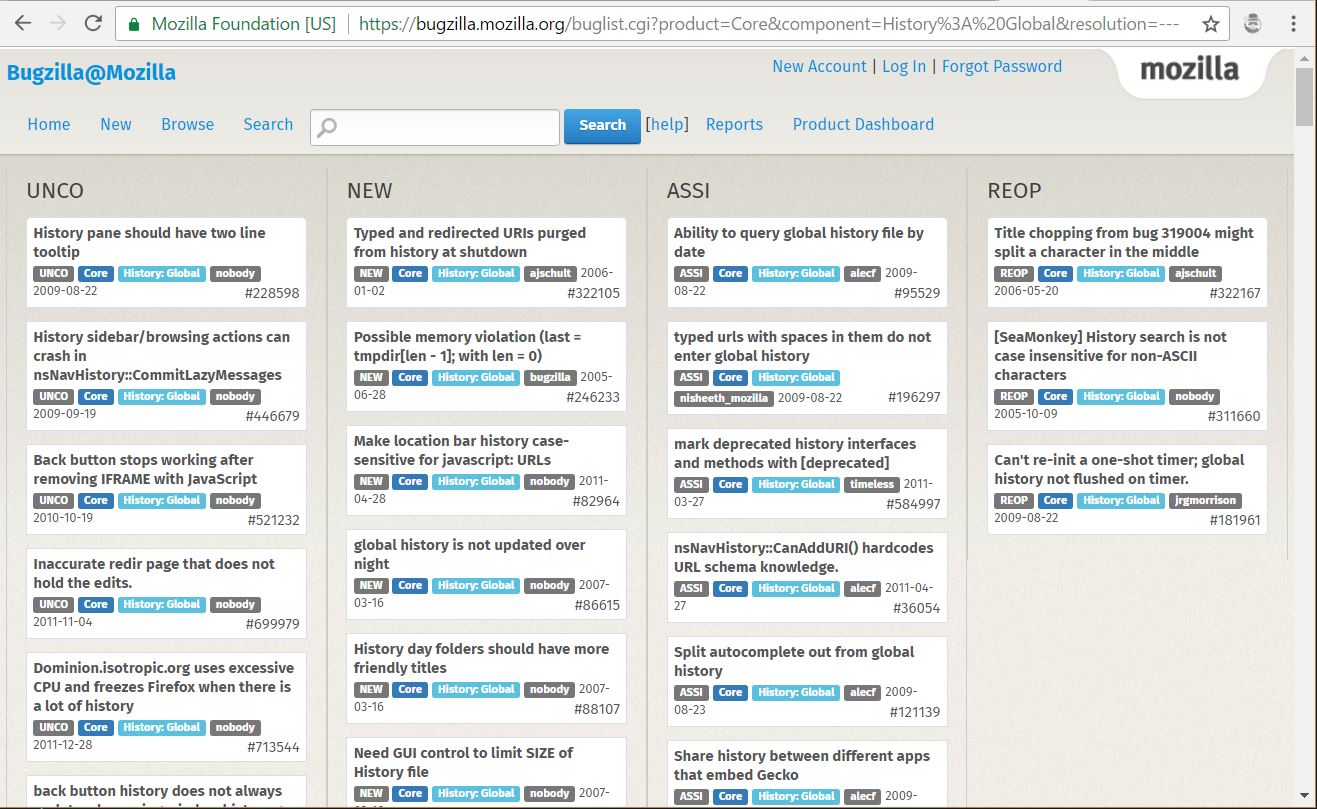This screenshot has height=809, width=1317.
Task: Open bug about Dominion.isotropic.org excessive CPU
Action: 163,687
